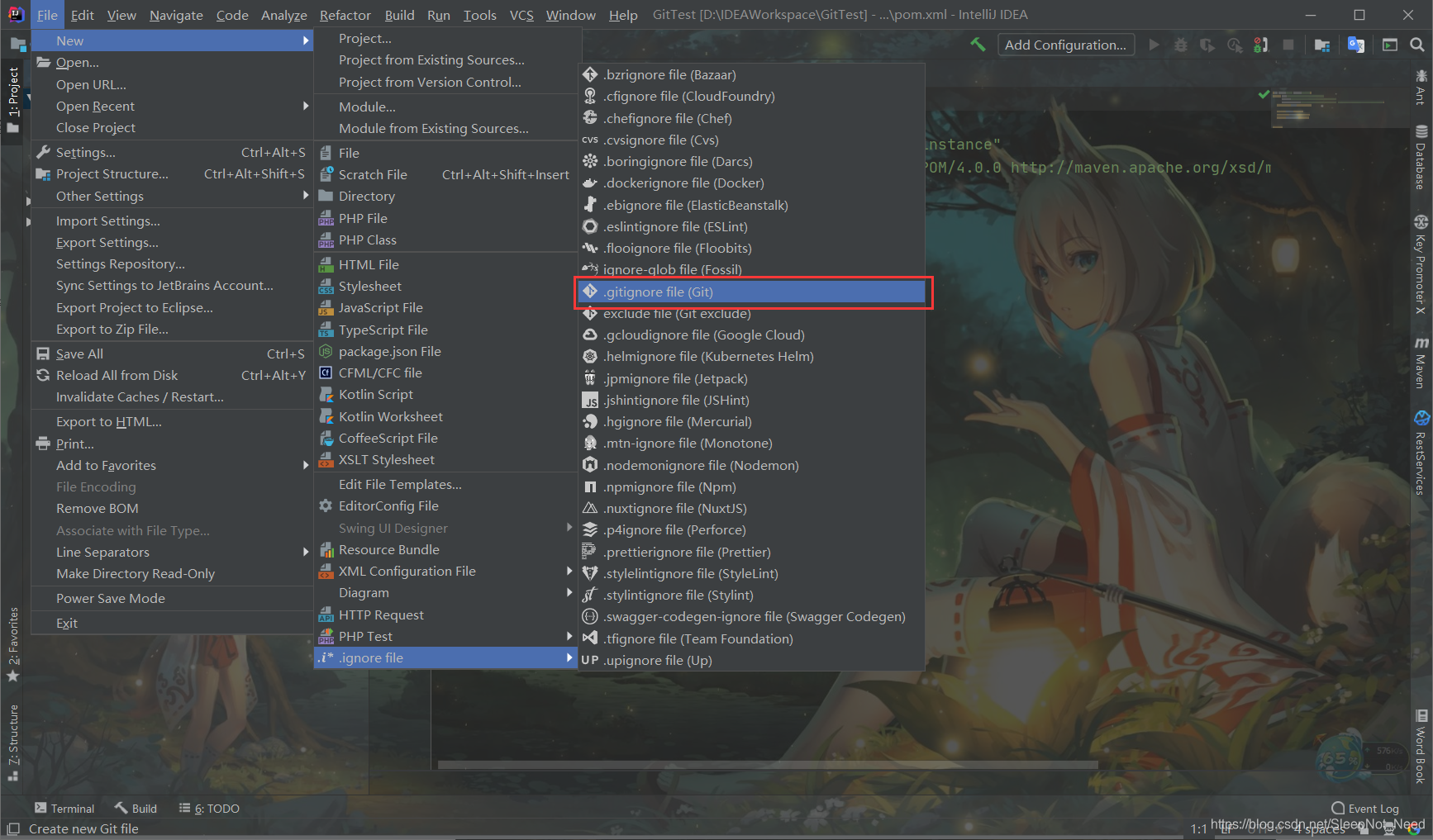Screen dimensions: 1433x840
Task: Select .npmignore file (Npm)
Action: tap(751, 486)
